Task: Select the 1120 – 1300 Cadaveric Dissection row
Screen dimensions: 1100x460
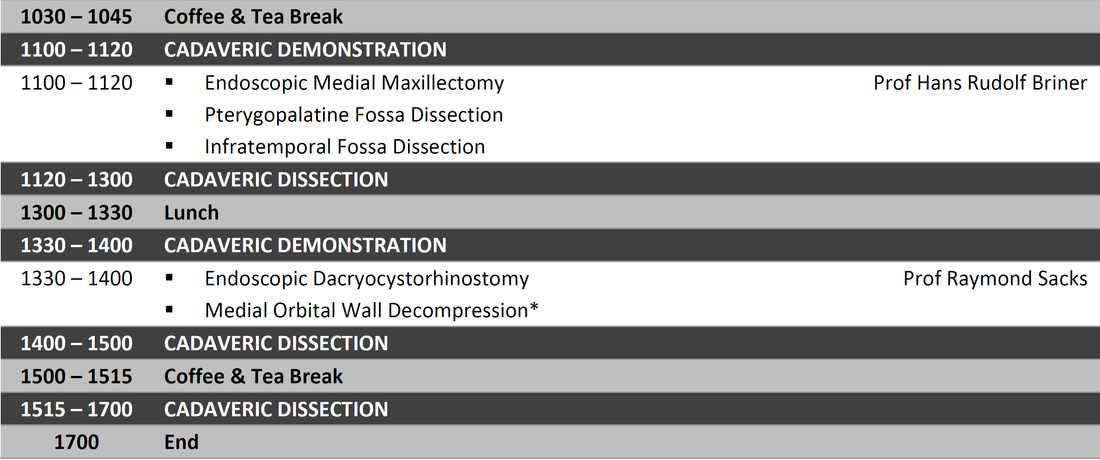Action: tap(550, 180)
